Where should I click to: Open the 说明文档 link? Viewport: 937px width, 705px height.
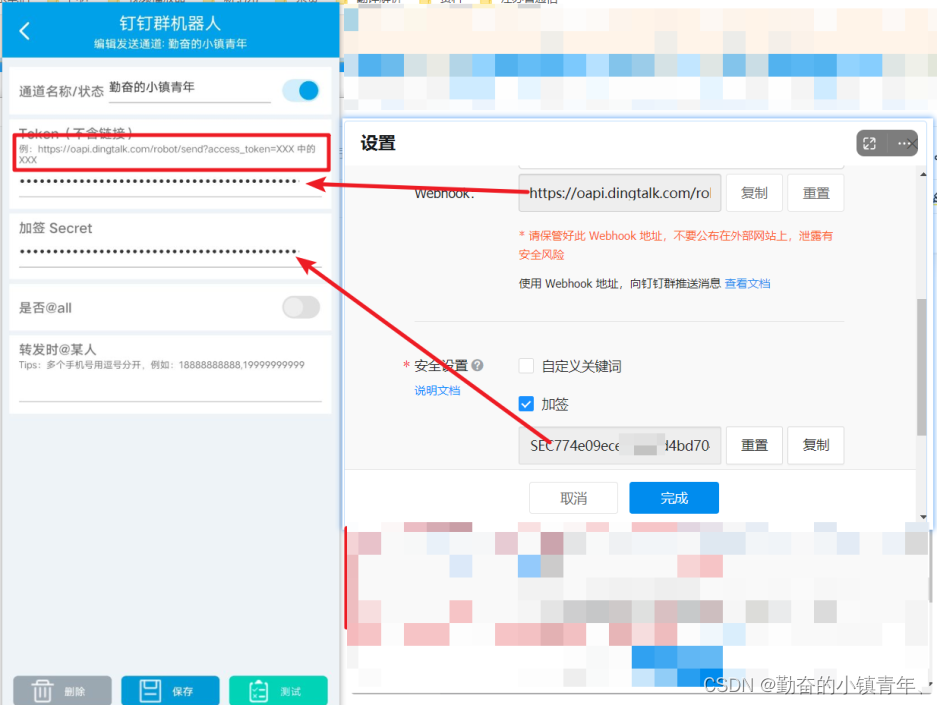click(x=437, y=391)
